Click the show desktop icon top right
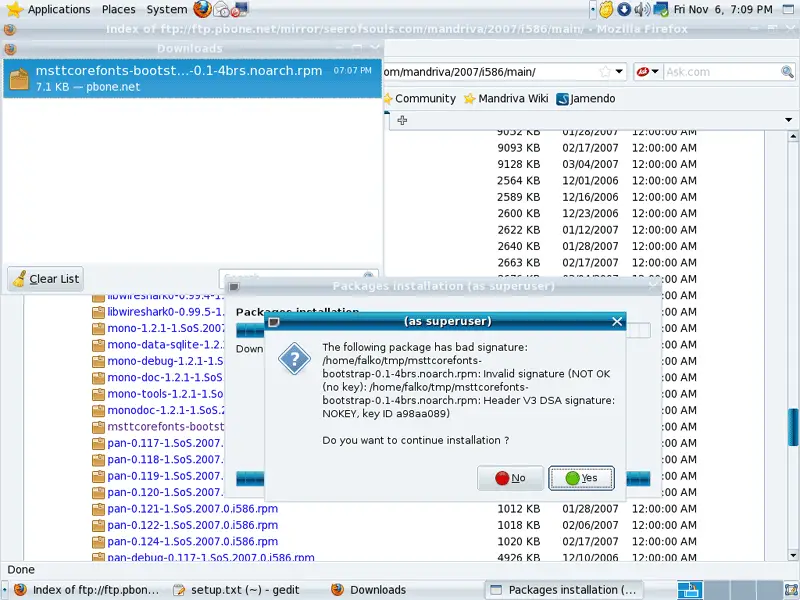The width and height of the screenshot is (800, 600). point(788,9)
